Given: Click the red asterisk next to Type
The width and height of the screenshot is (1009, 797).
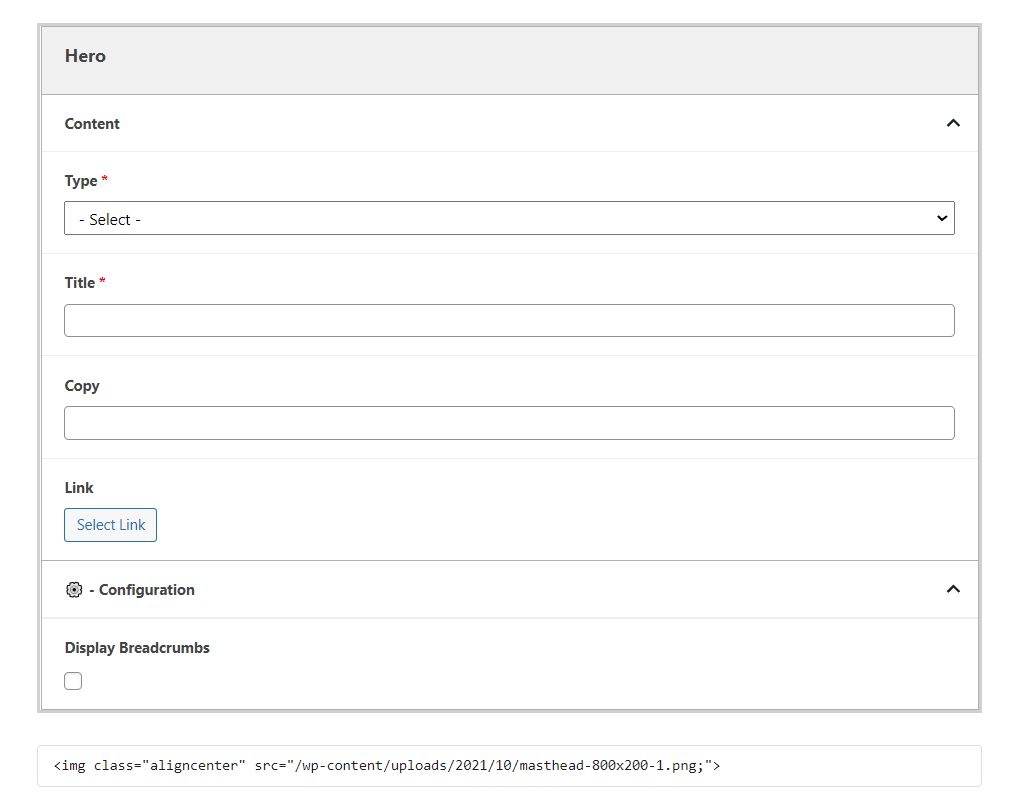Looking at the screenshot, I should pyautogui.click(x=105, y=180).
